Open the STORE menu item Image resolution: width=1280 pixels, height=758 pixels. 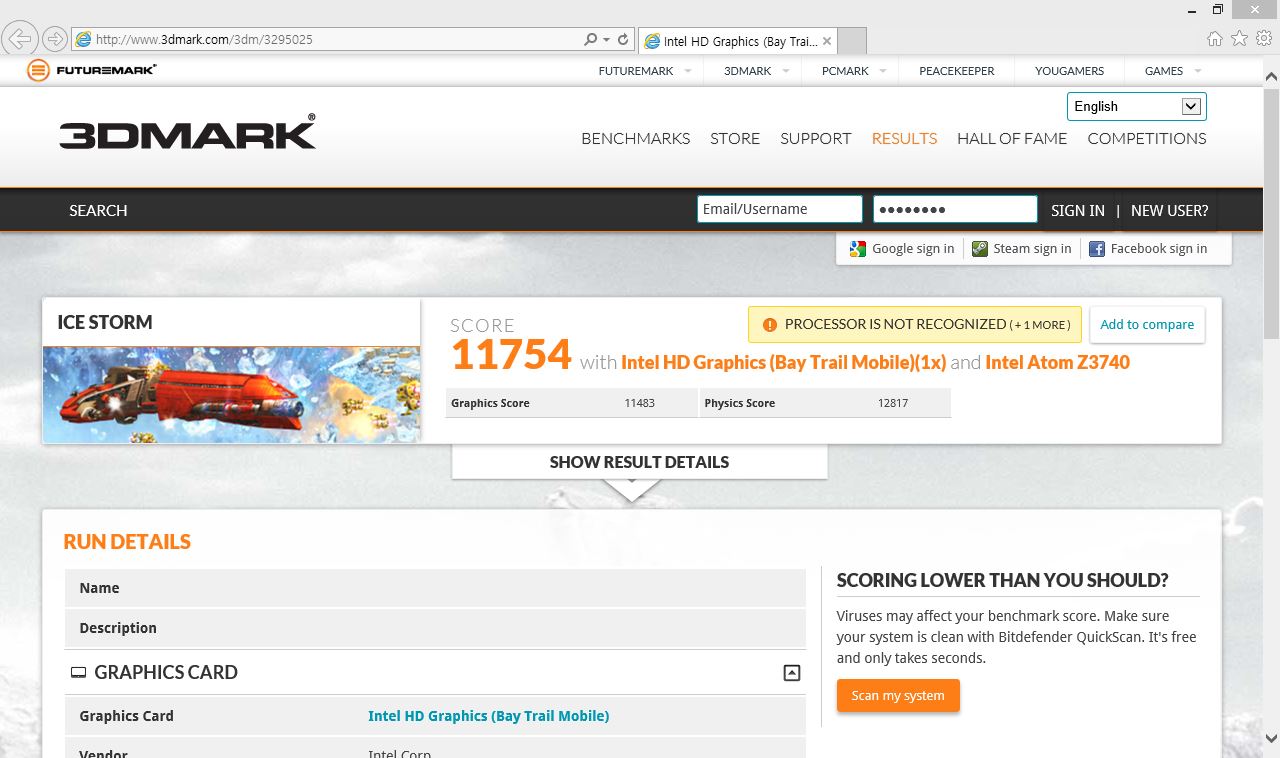(x=735, y=138)
